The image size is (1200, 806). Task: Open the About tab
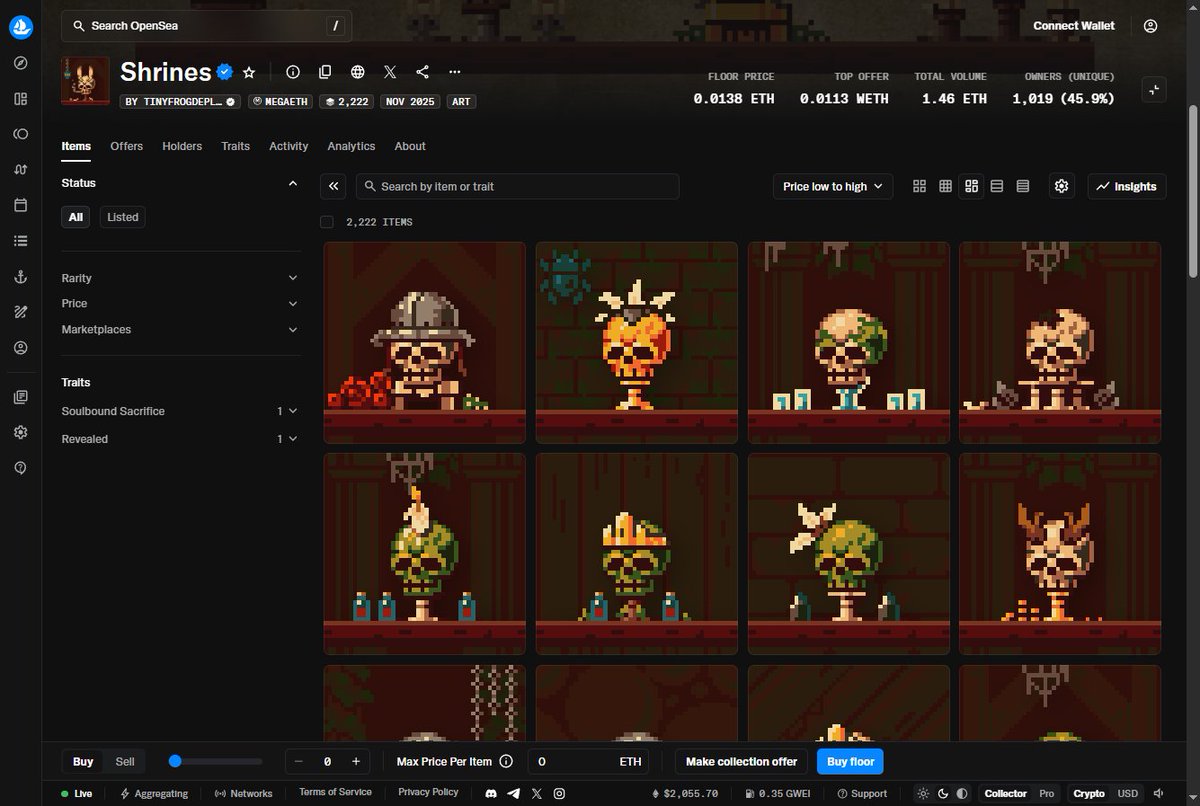tap(410, 146)
